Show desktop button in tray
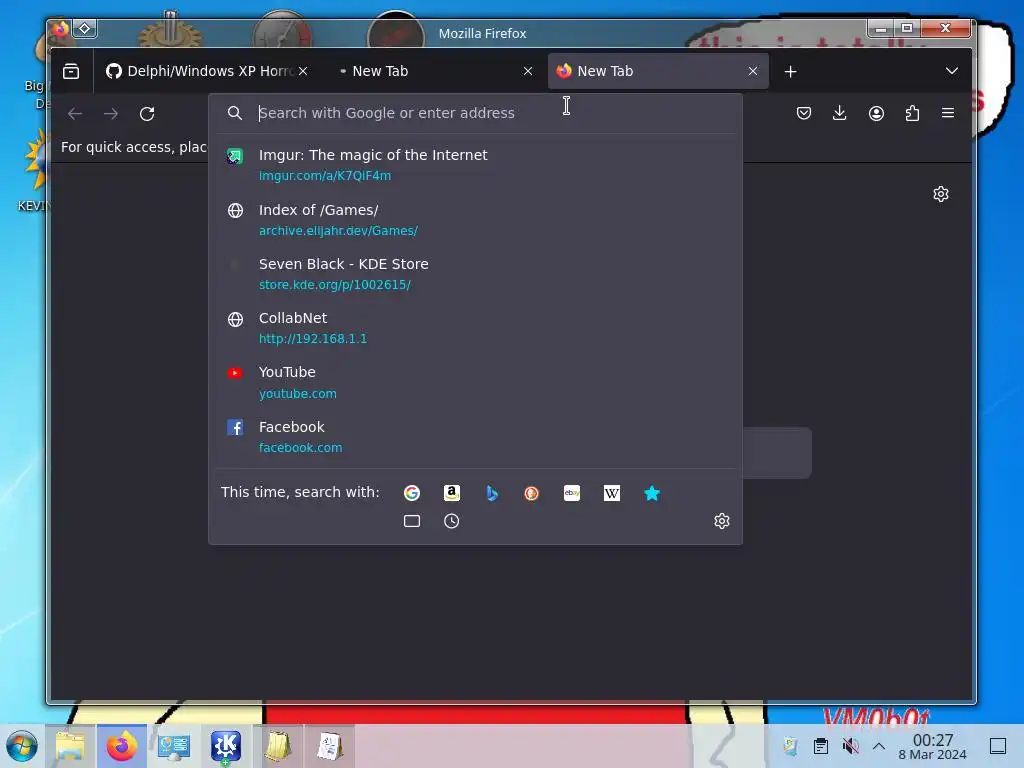 (998, 746)
